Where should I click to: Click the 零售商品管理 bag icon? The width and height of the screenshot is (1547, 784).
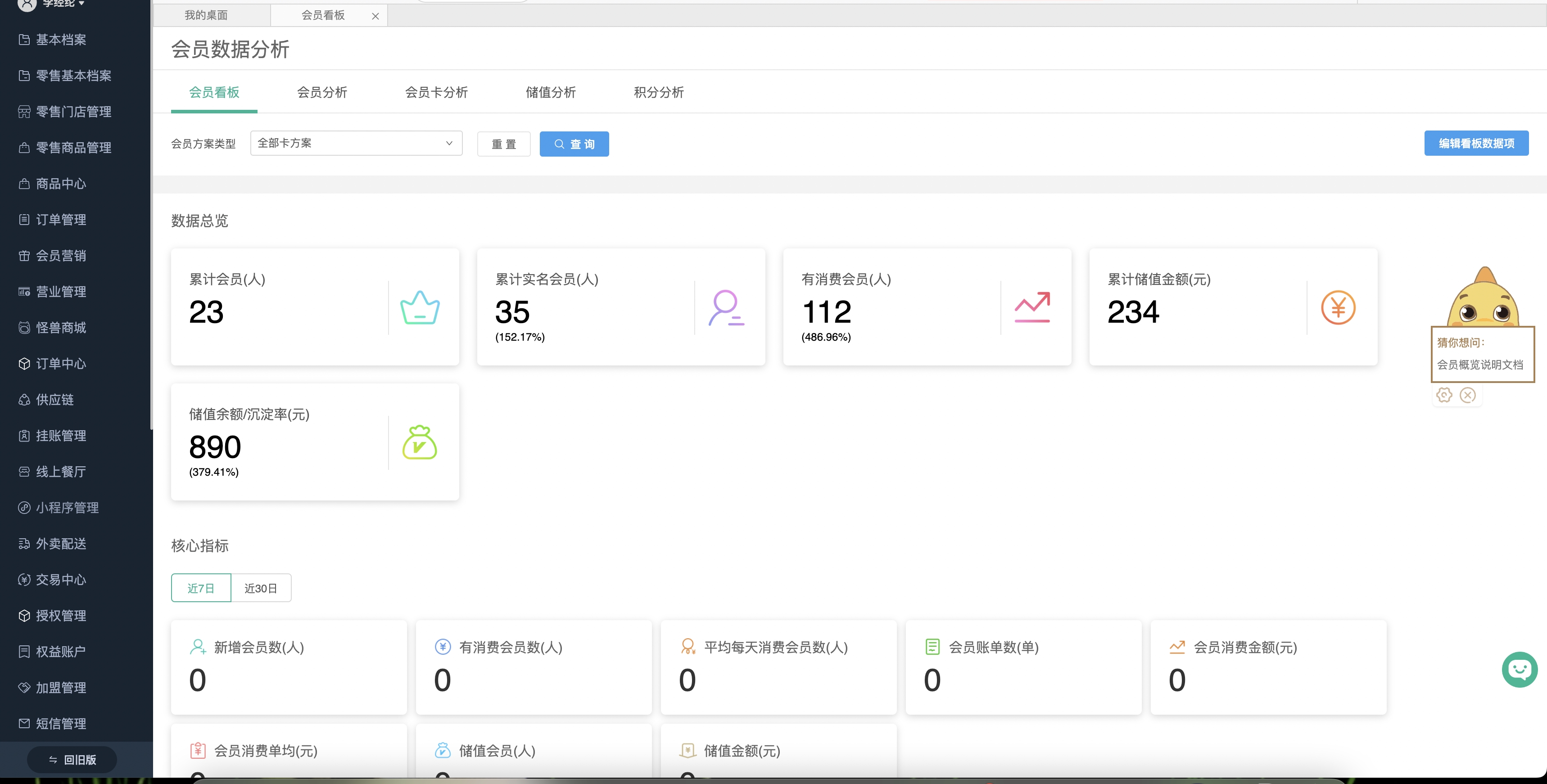(x=24, y=148)
